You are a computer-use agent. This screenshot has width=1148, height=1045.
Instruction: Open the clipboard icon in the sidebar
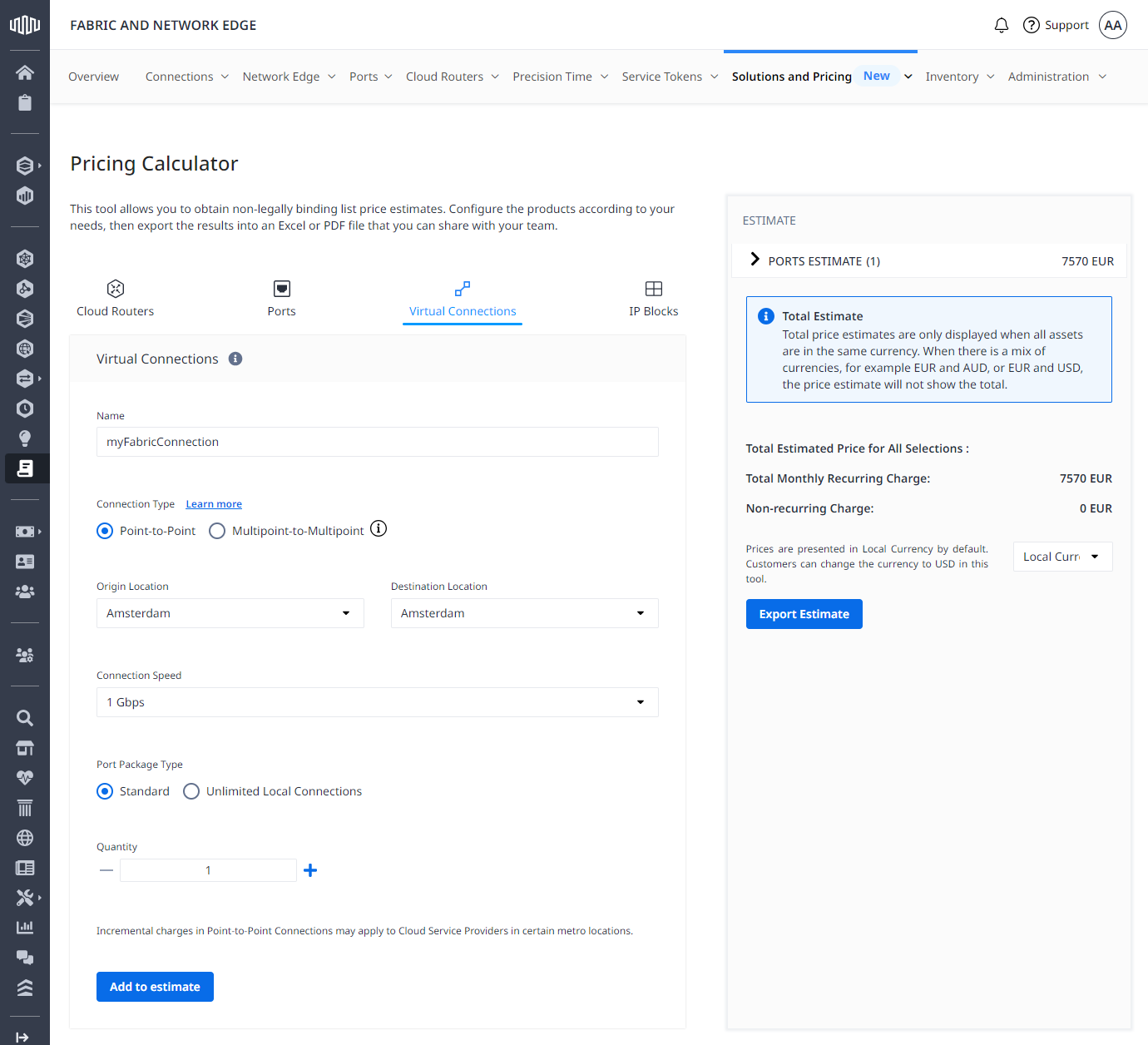coord(25,102)
